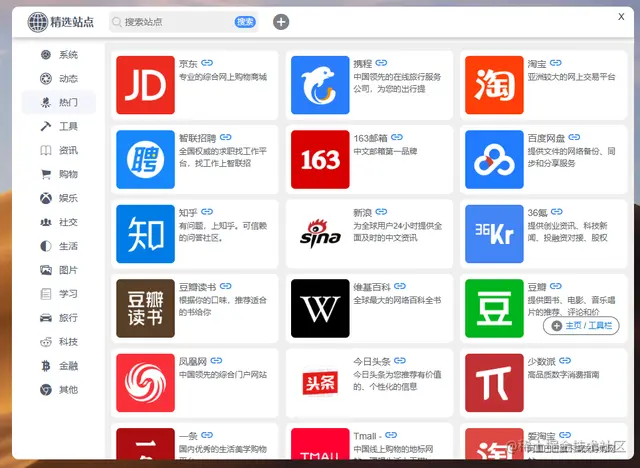The image size is (640, 468).
Task: Click the blue 搜索 button
Action: [245, 22]
